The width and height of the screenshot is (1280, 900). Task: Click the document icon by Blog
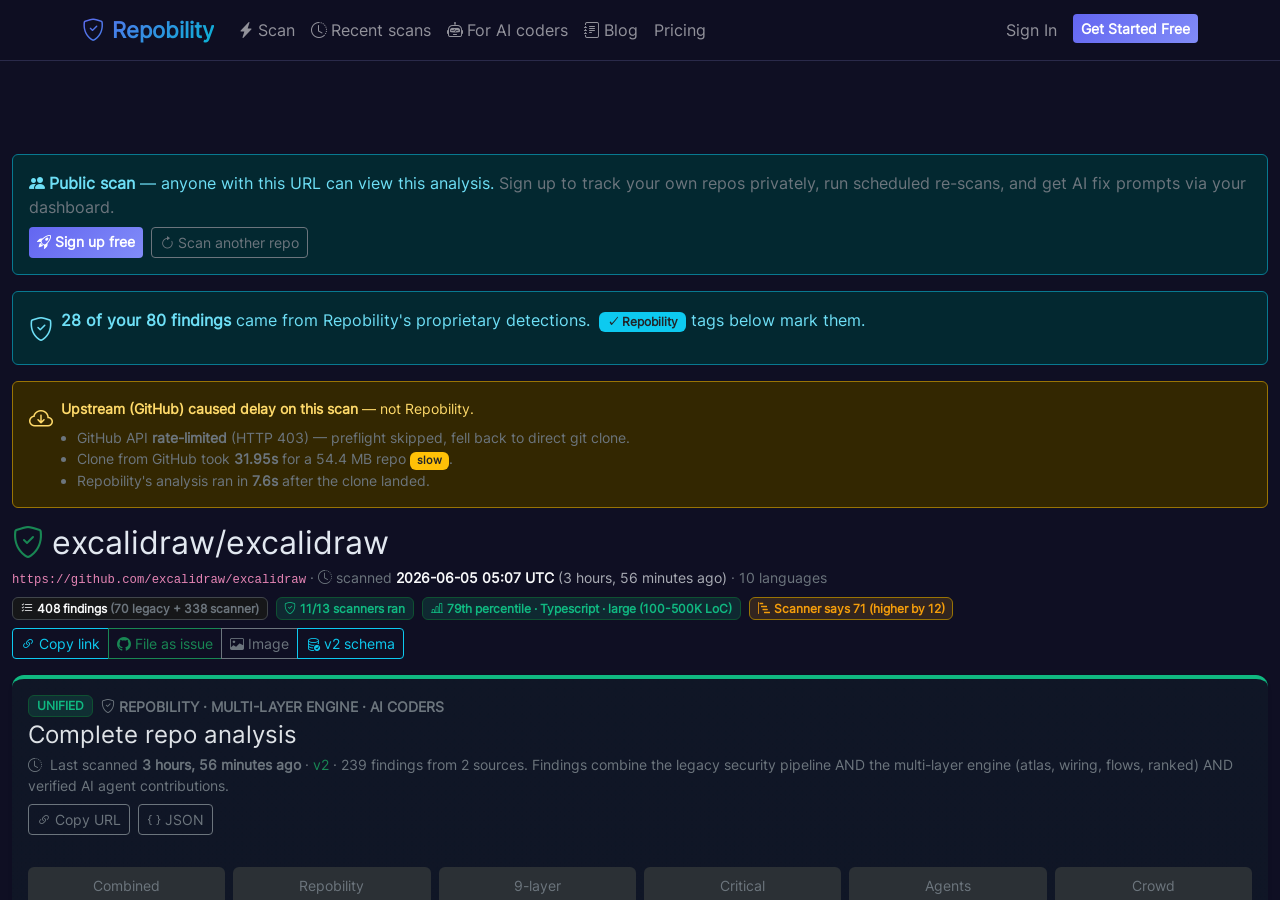click(x=592, y=30)
